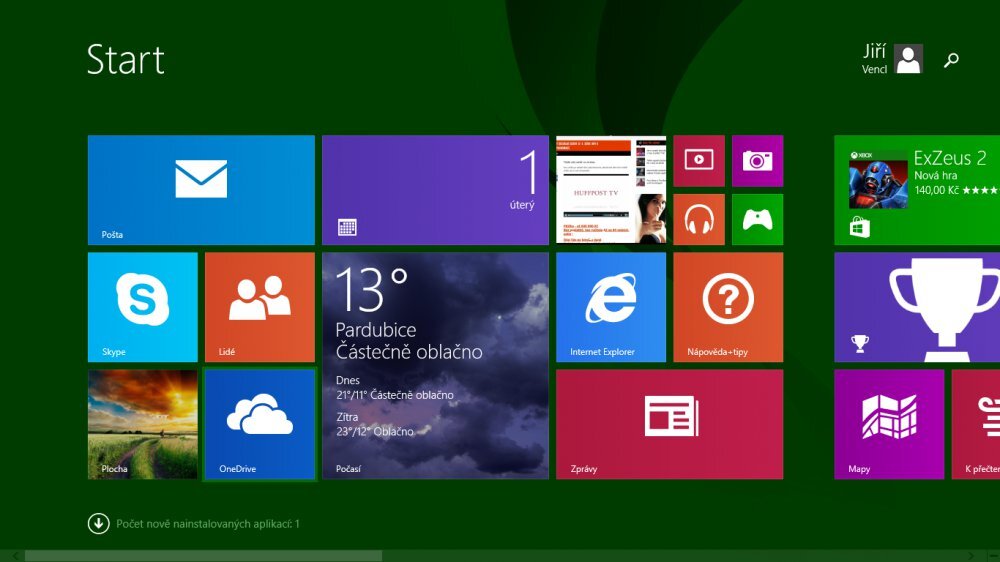The height and width of the screenshot is (562, 1000).
Task: Open the Pošta mail tile
Action: click(x=201, y=189)
